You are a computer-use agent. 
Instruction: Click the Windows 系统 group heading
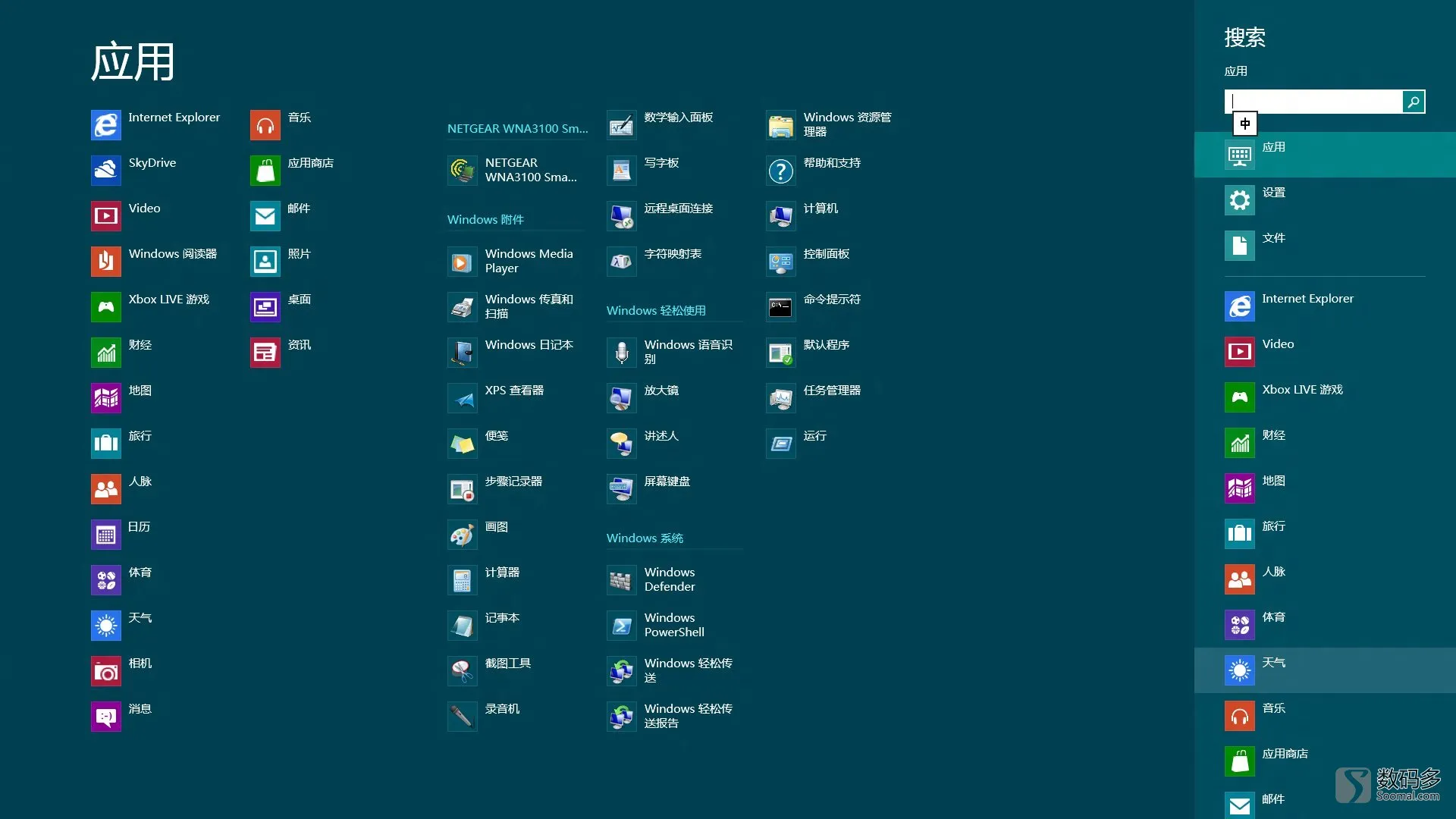(645, 538)
